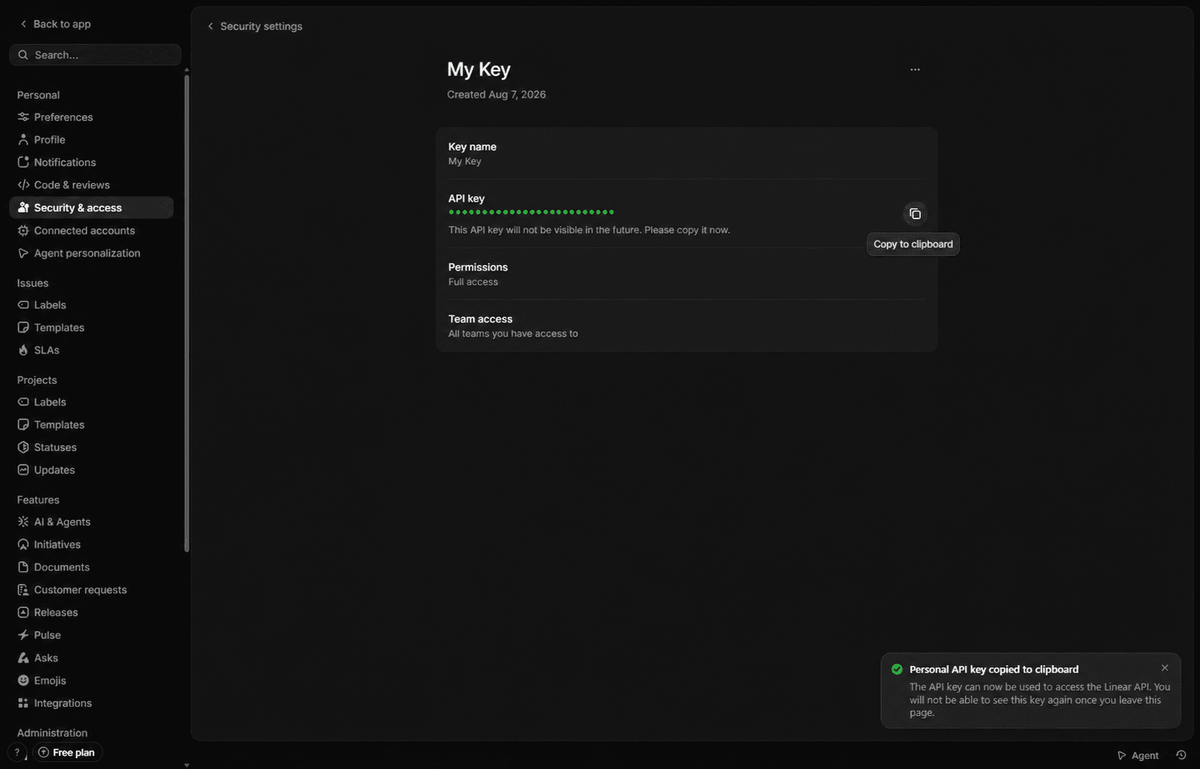
Task: Open the Releases settings
Action: pyautogui.click(x=91, y=613)
